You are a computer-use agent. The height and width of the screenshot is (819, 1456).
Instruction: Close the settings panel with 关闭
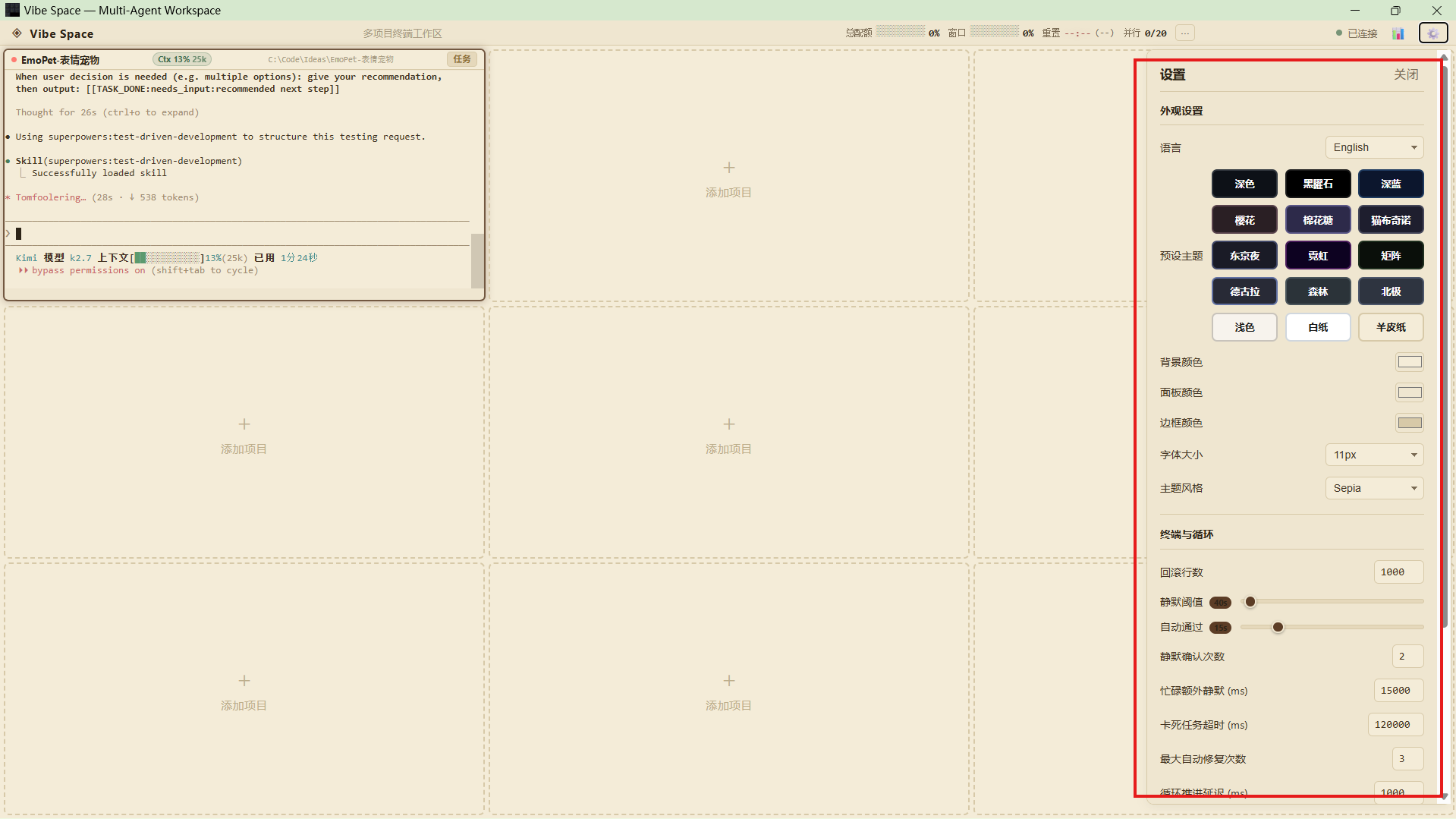(x=1406, y=74)
